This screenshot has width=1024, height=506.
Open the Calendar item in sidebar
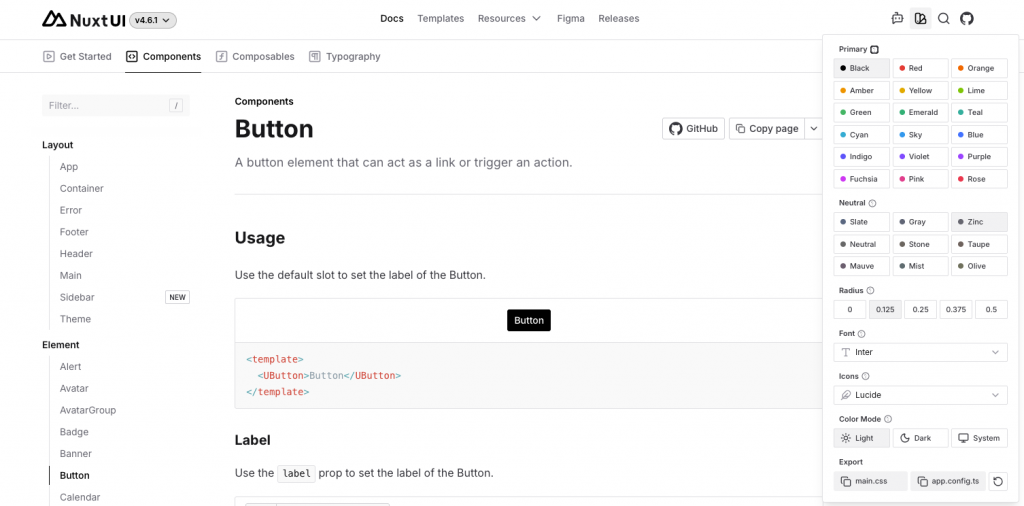pyautogui.click(x=80, y=497)
